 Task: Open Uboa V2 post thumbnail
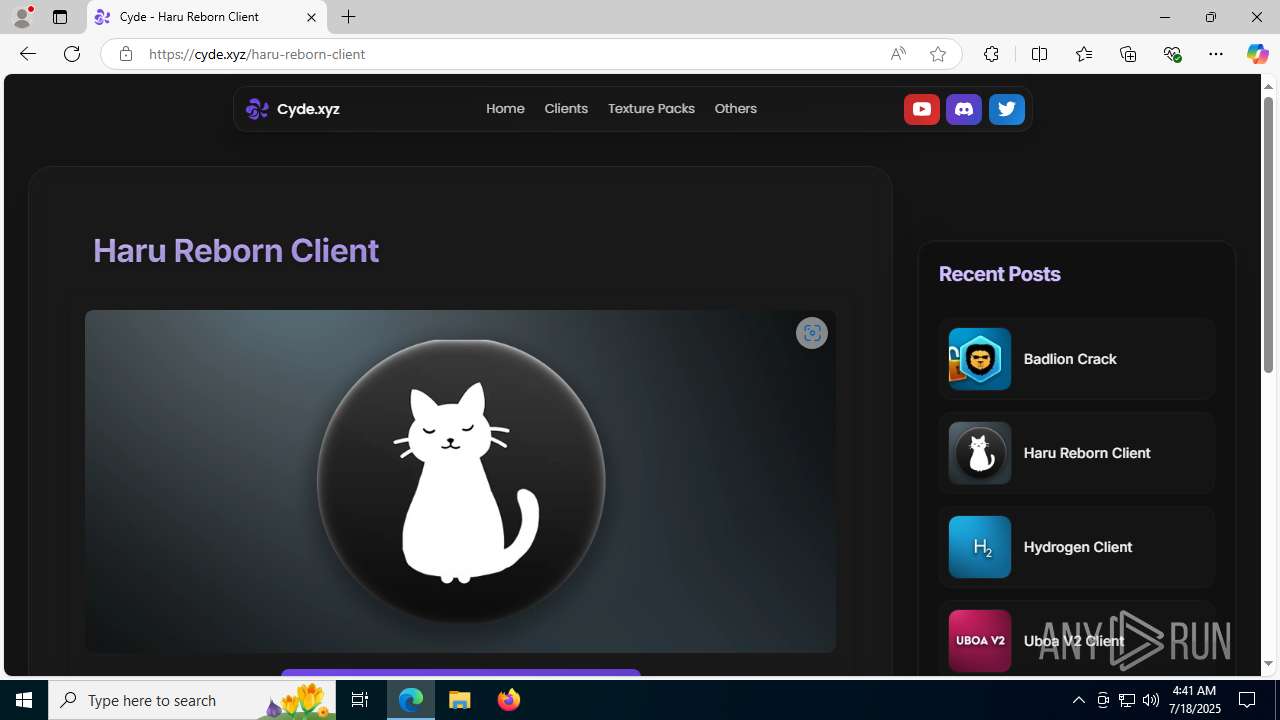(980, 641)
